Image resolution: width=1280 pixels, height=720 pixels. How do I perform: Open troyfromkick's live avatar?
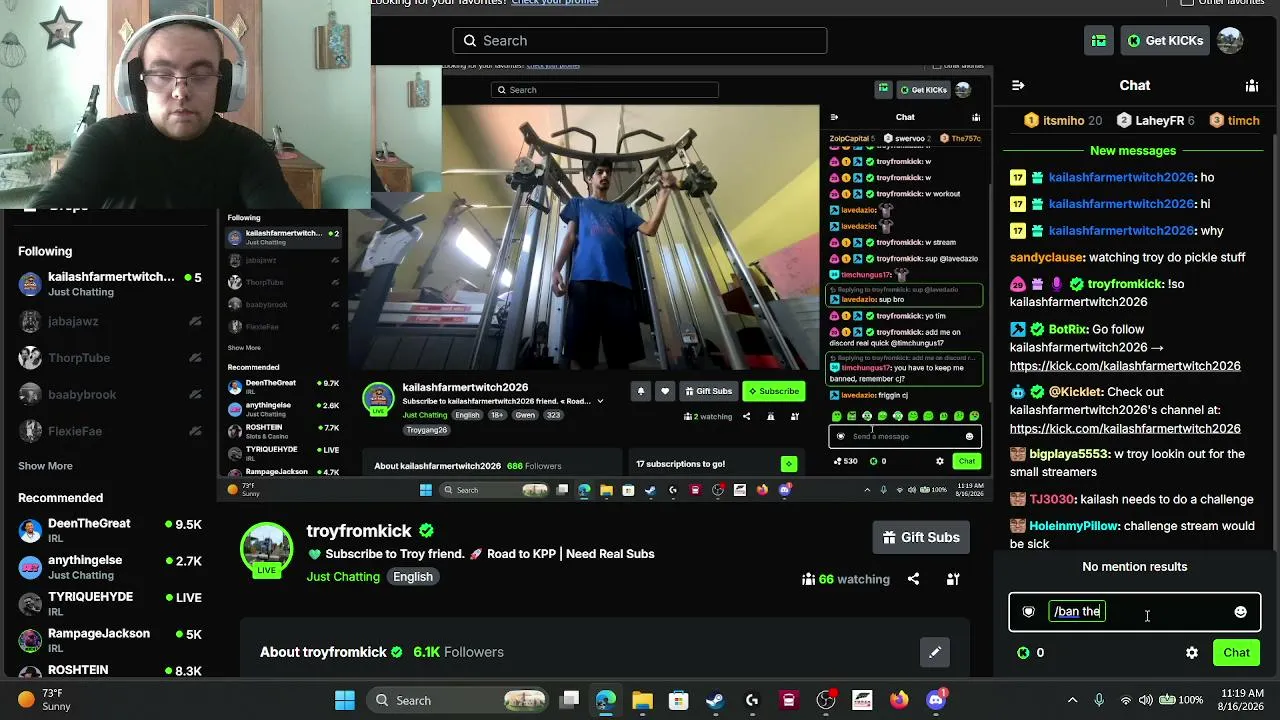pyautogui.click(x=266, y=548)
